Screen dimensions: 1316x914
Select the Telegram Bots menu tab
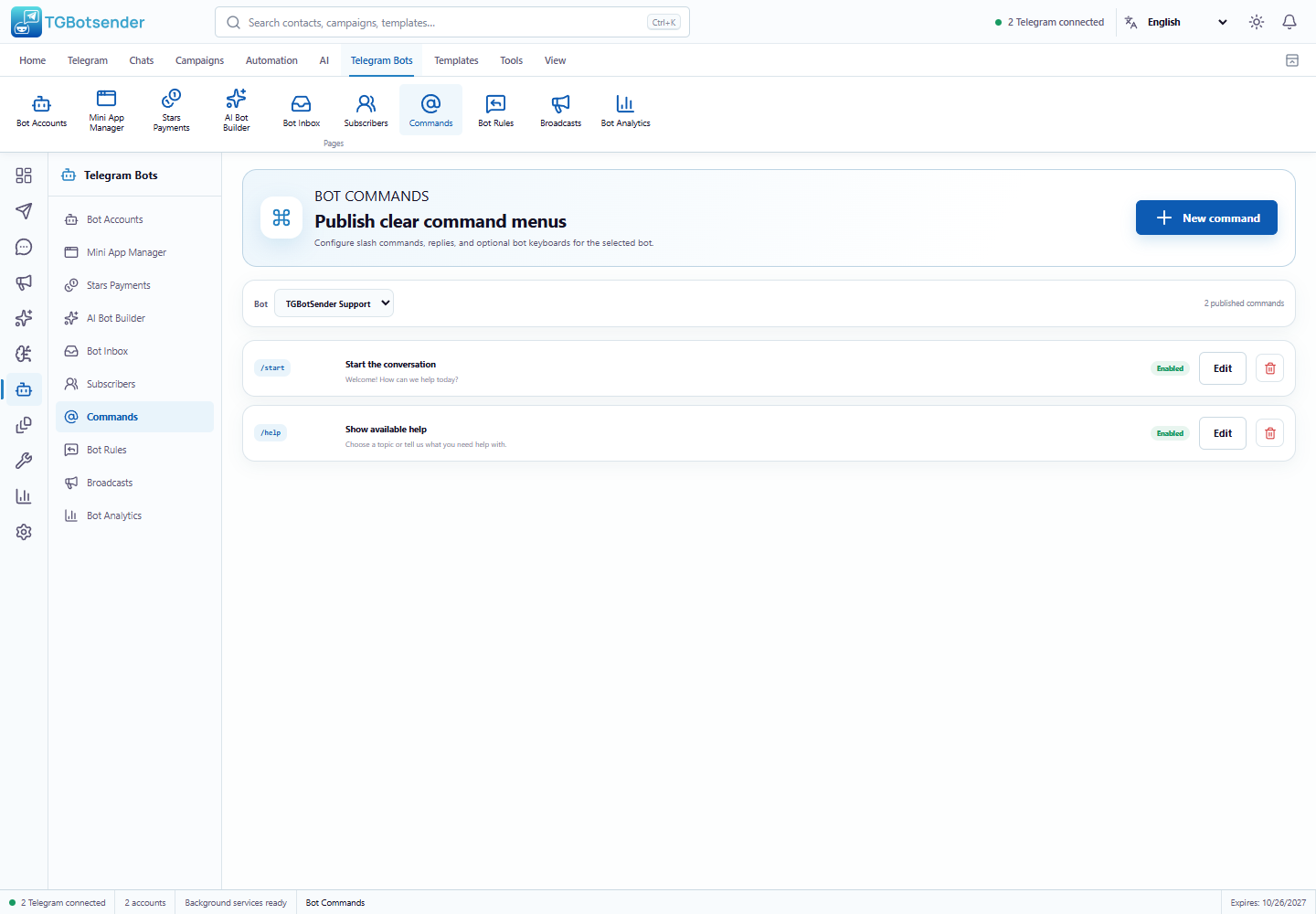tap(382, 60)
